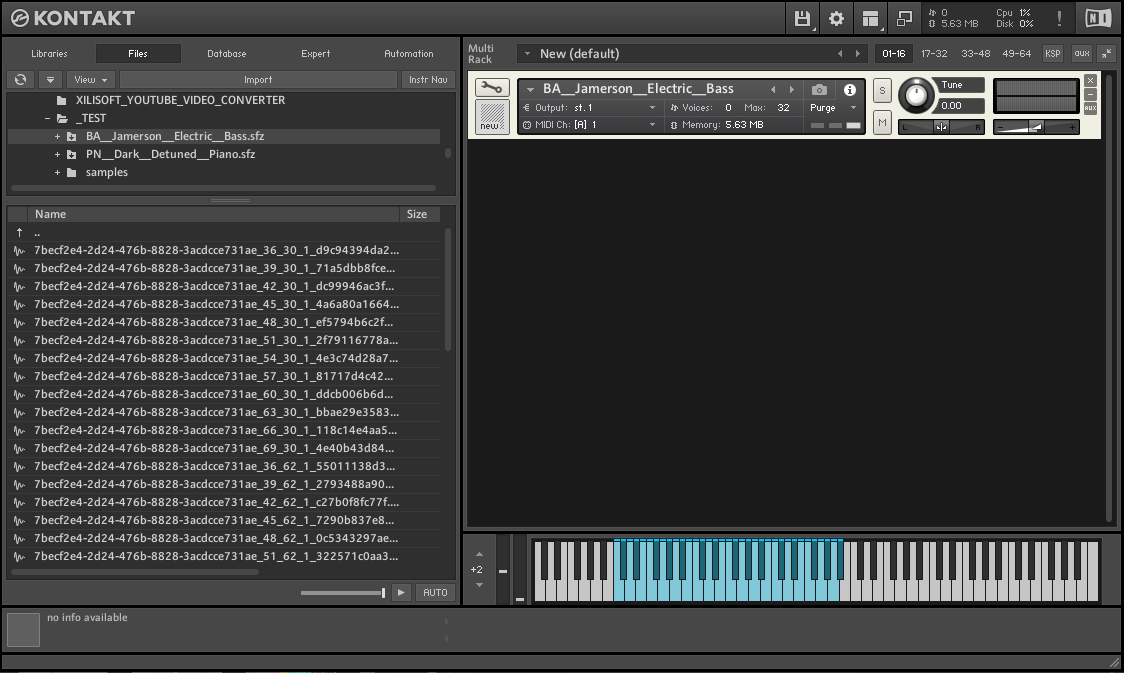Image resolution: width=1124 pixels, height=673 pixels.
Task: Adjust preview volume slider
Action: pos(343,593)
